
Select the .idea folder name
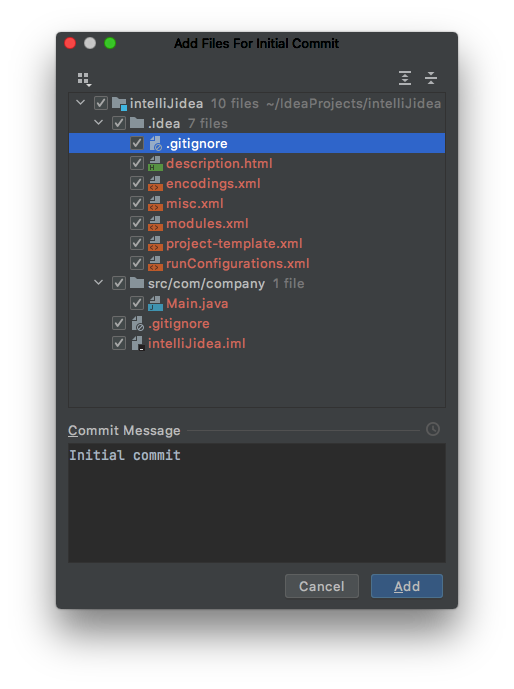pos(164,123)
